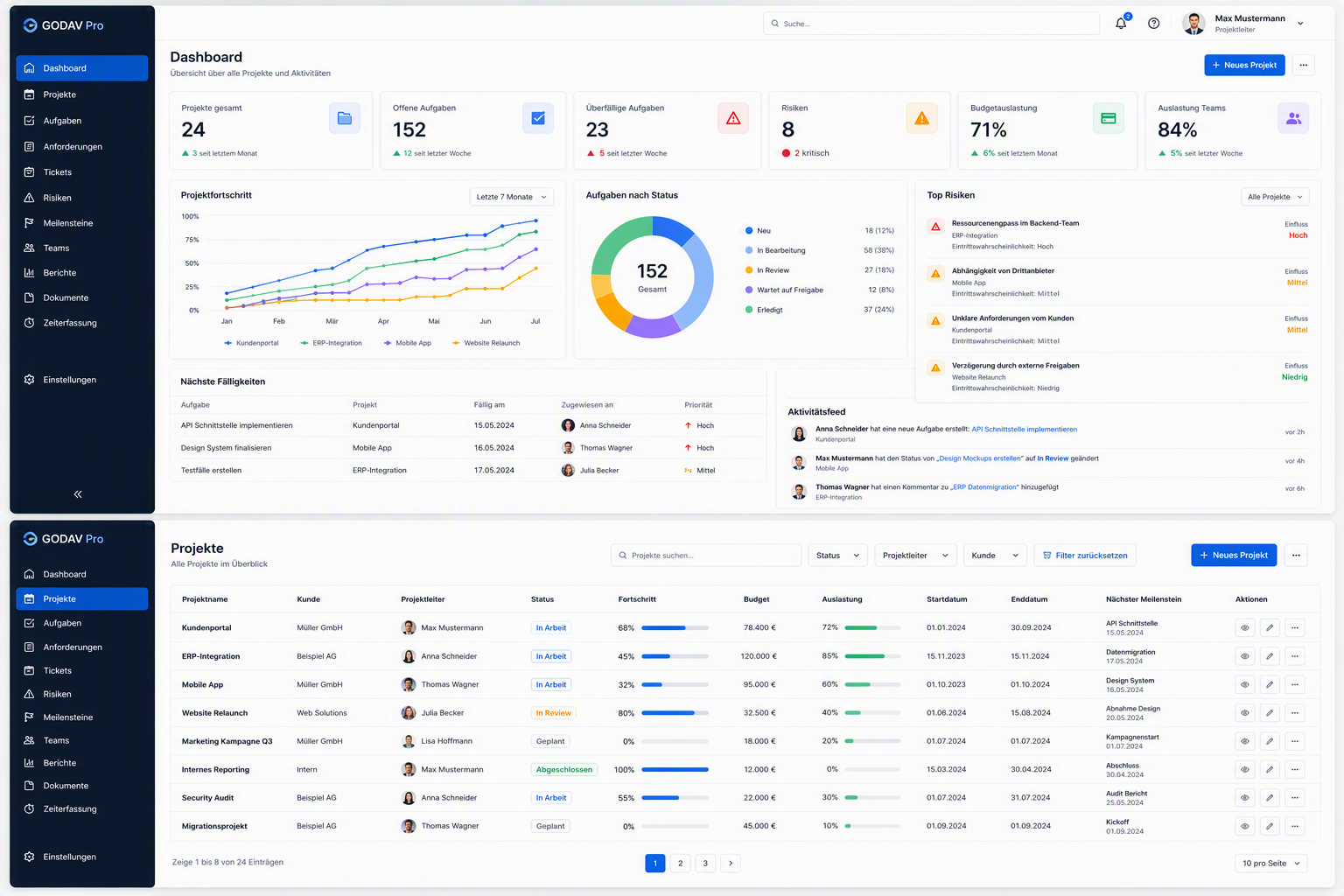Select Zeiterfassung in the Projekte view sidebar
Viewport: 1344px width, 896px height.
[x=81, y=809]
